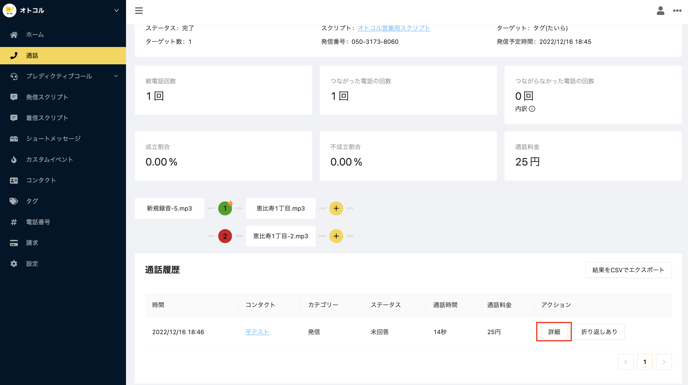Click the 詳細 details button

point(554,332)
